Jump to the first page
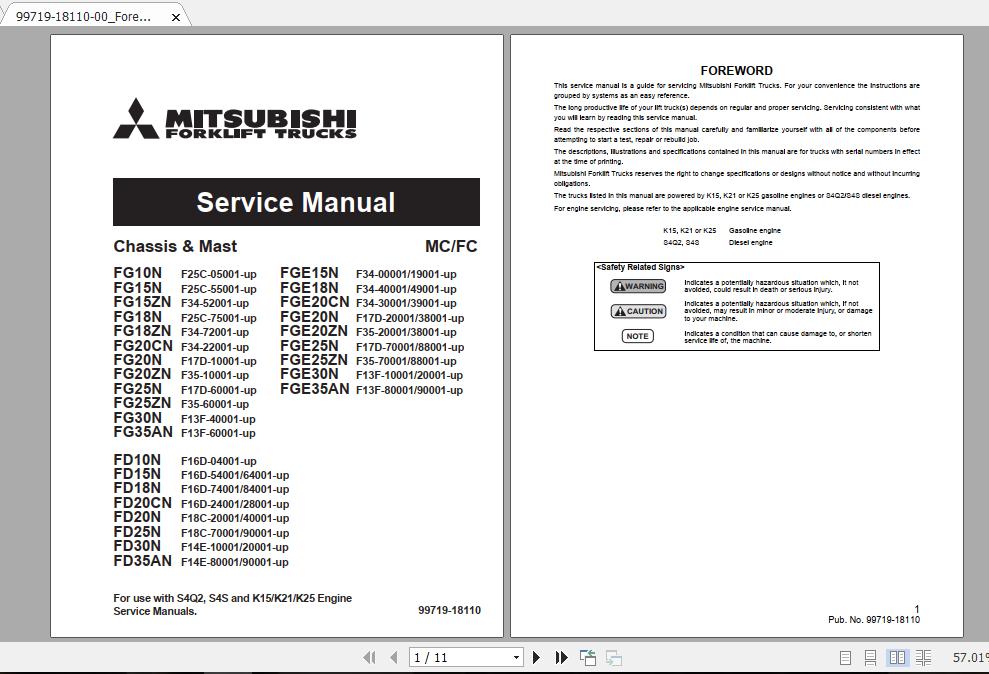The height and width of the screenshot is (674, 989). 370,658
